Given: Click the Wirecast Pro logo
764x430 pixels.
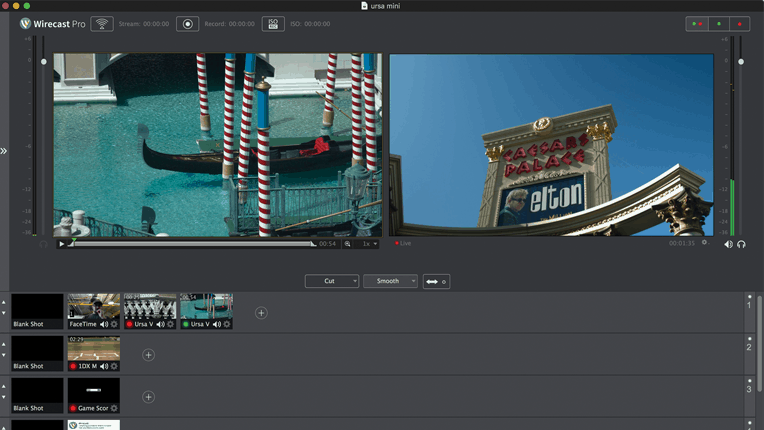Looking at the screenshot, I should pyautogui.click(x=53, y=24).
